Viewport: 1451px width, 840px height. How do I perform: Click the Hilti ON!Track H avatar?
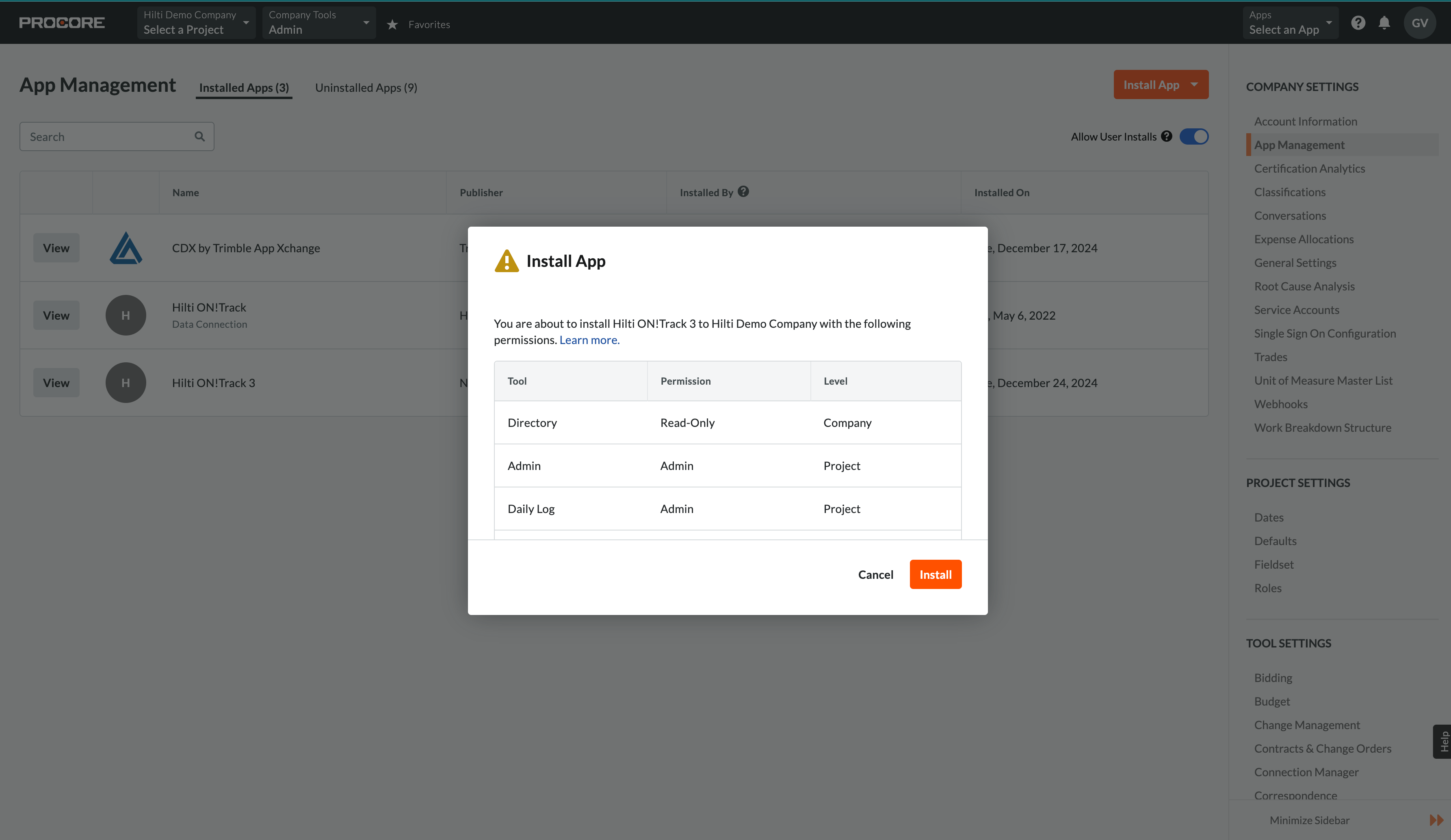click(126, 316)
